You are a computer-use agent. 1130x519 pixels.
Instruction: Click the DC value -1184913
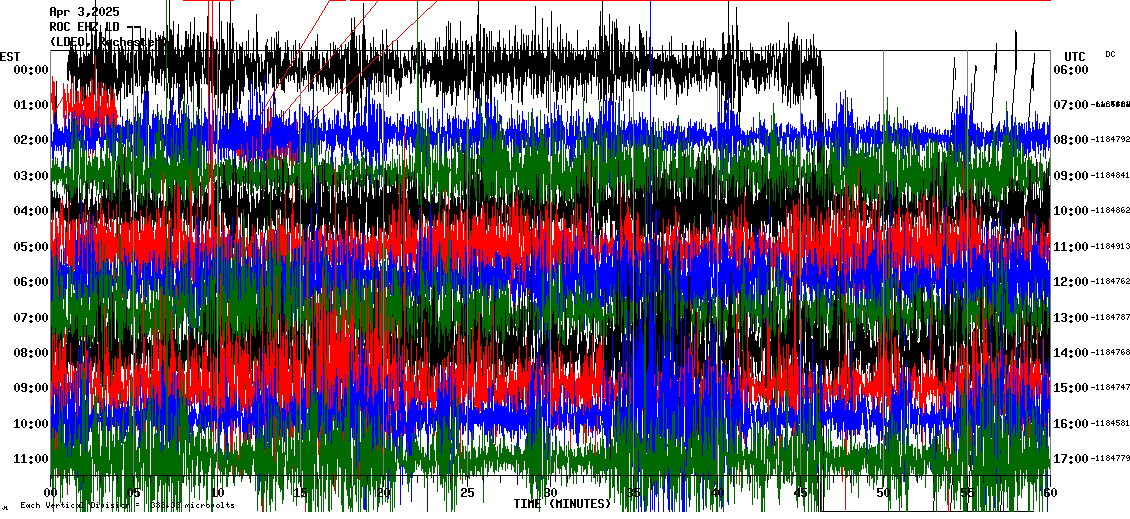[1110, 246]
